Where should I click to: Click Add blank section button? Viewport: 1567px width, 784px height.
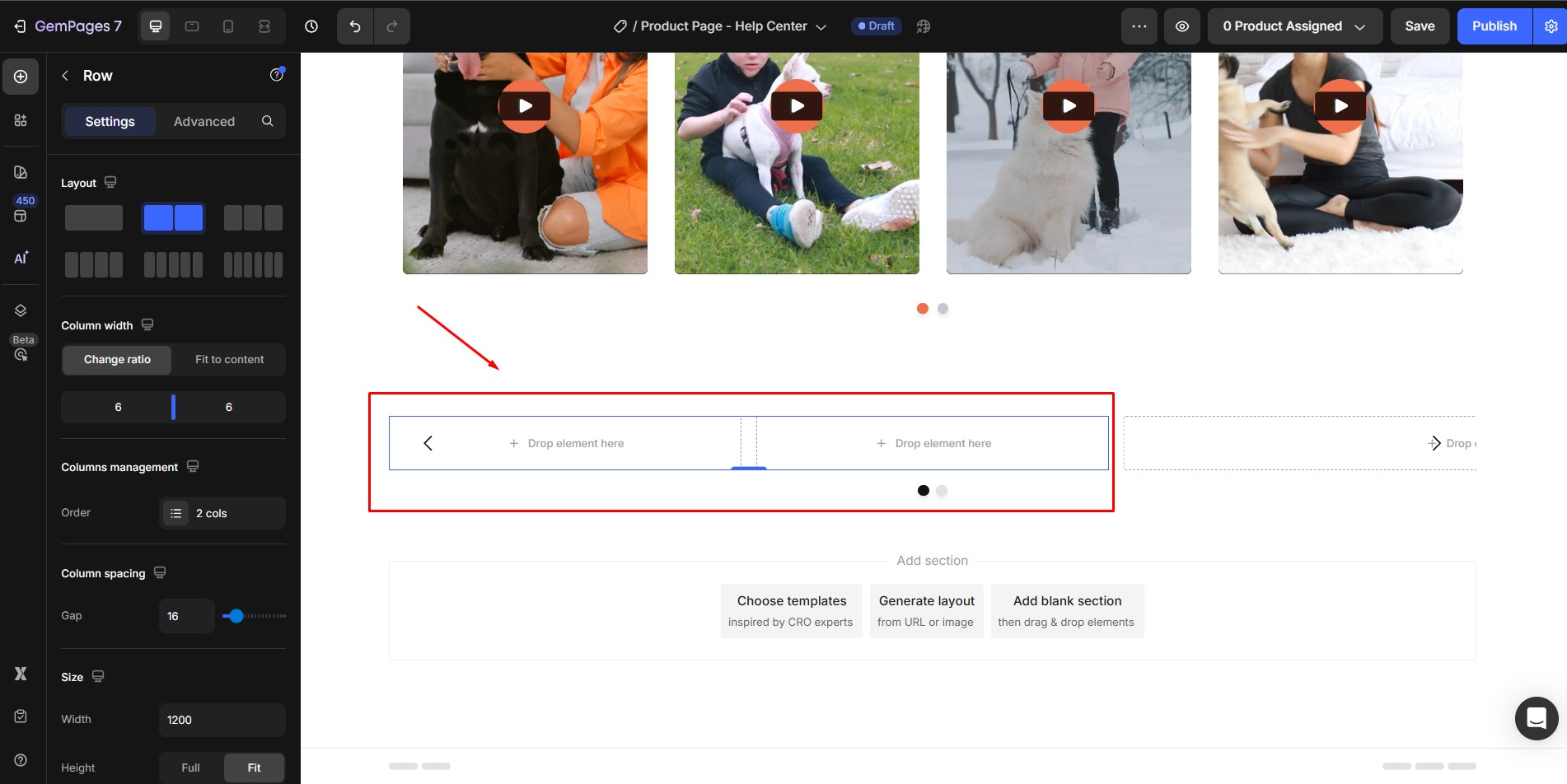click(1067, 611)
